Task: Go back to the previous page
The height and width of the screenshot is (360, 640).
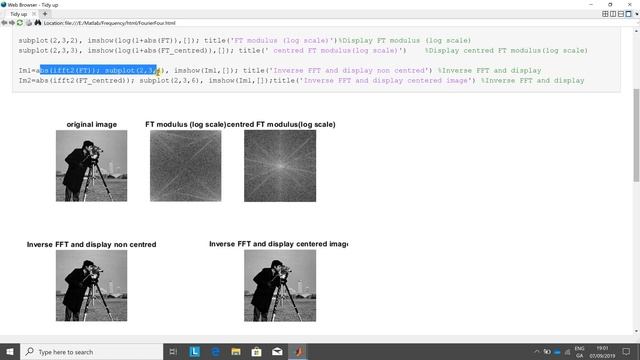Action: coord(4,23)
